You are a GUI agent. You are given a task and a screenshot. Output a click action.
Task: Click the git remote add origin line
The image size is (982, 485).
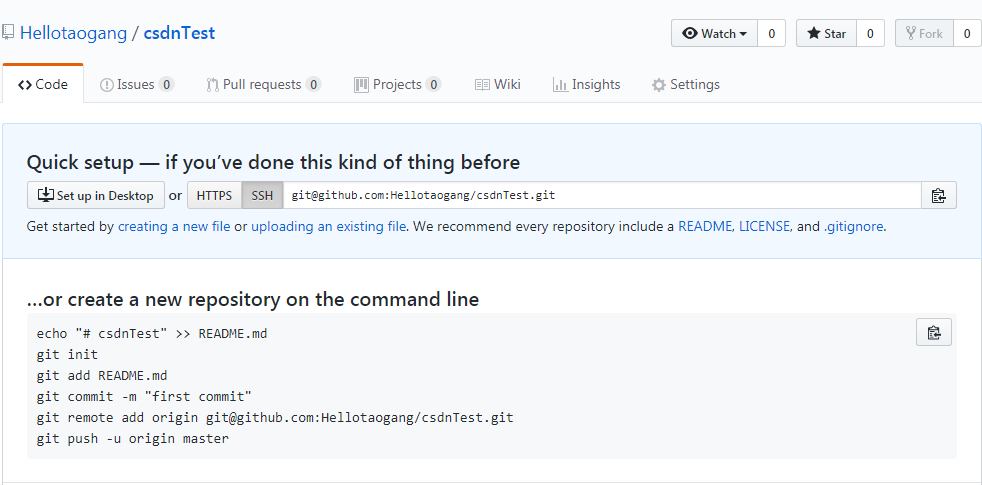275,417
